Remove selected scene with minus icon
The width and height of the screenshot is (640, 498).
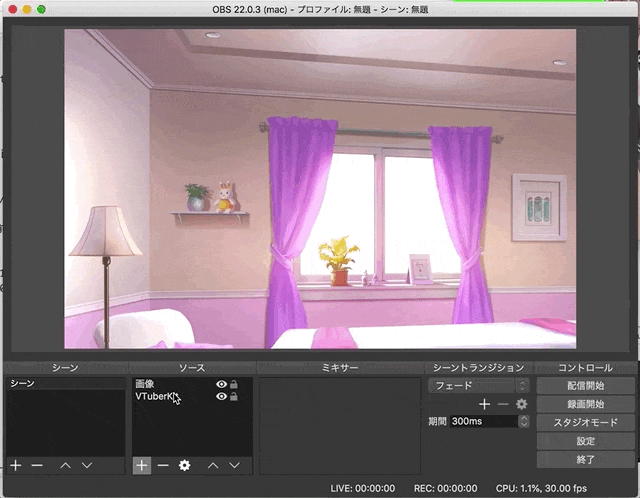tap(37, 465)
